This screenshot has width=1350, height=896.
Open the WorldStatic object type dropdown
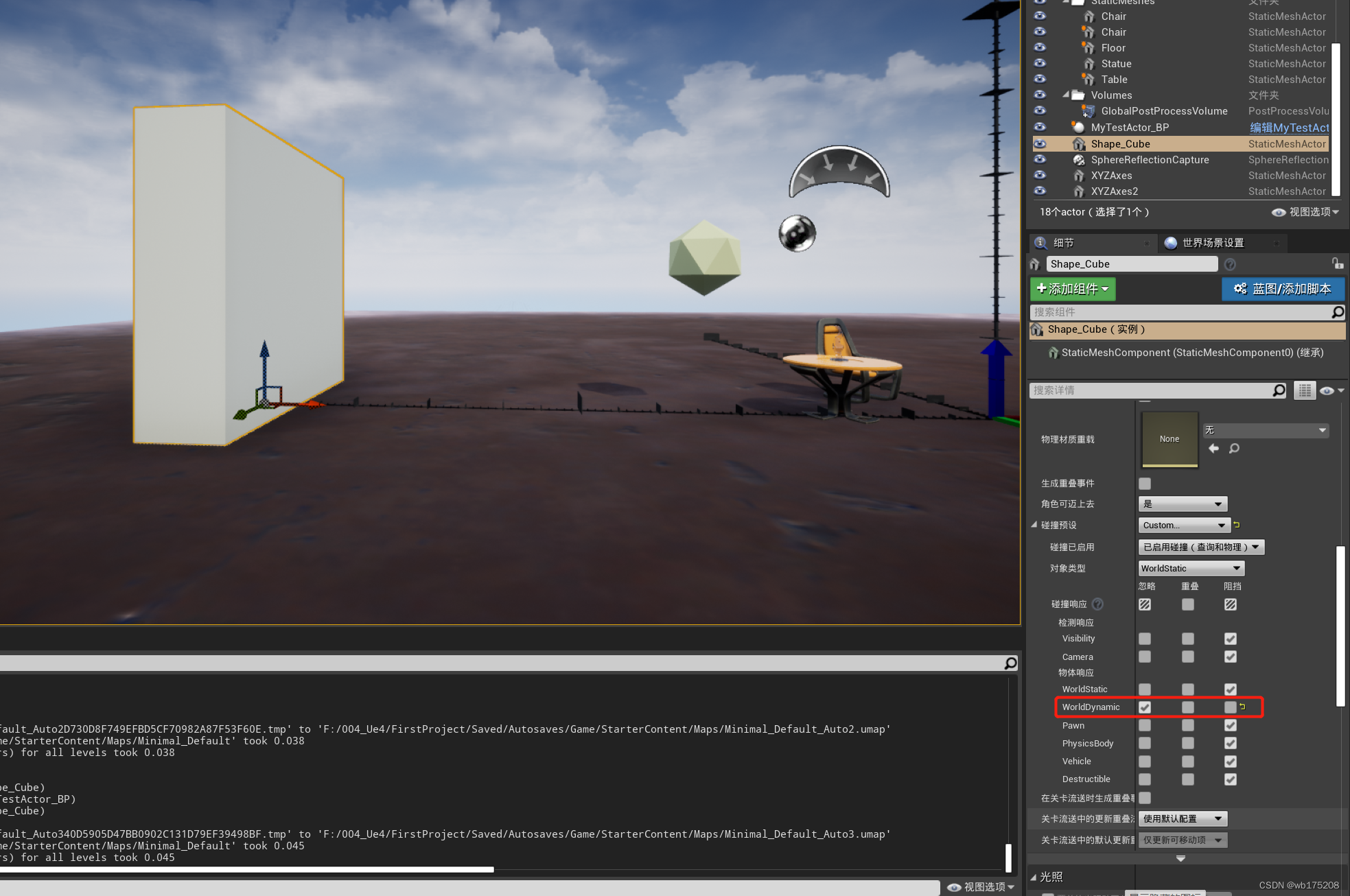click(x=1191, y=568)
